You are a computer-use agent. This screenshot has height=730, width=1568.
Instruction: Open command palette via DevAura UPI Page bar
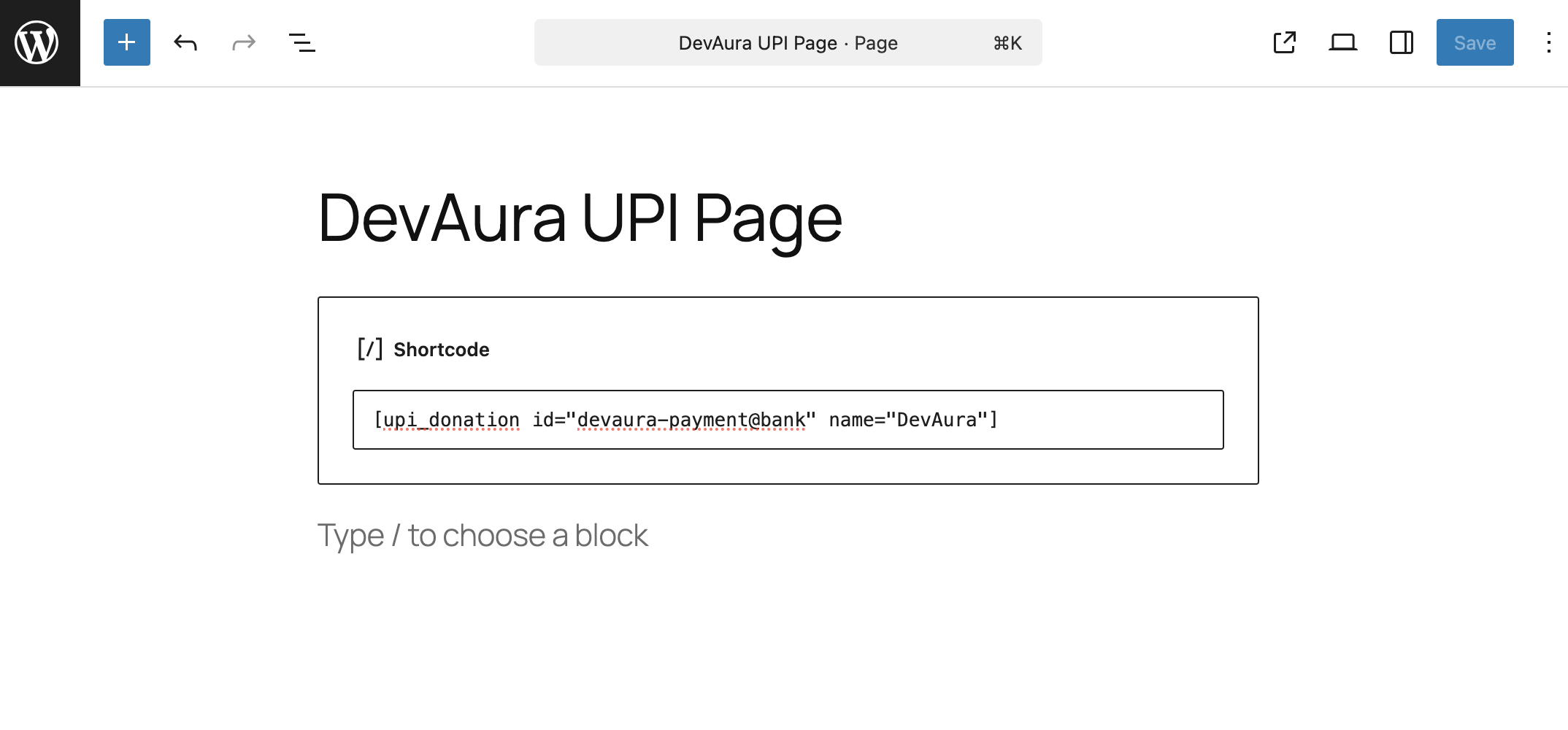(x=787, y=43)
